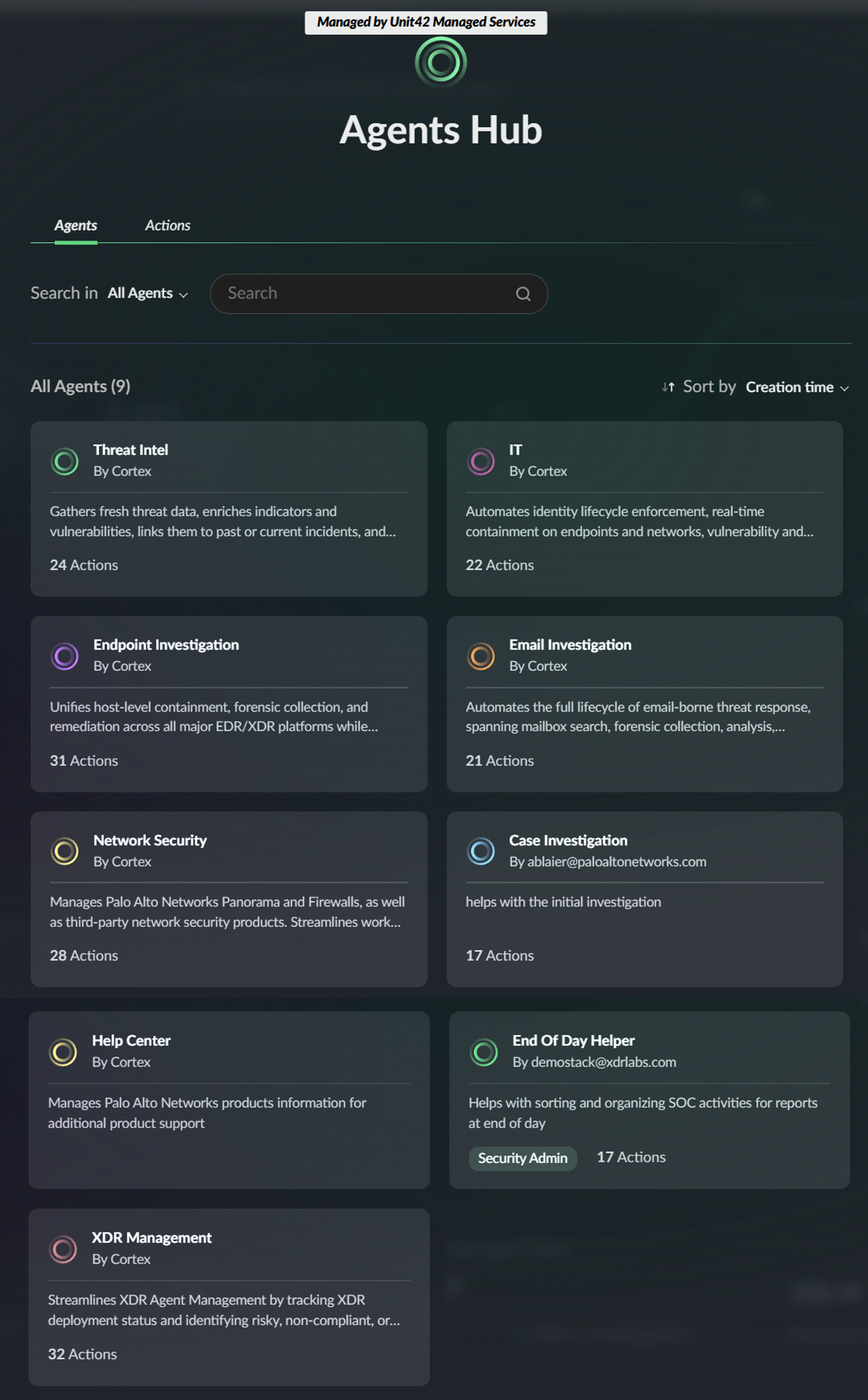Click the IT agent ring icon

pos(481,461)
